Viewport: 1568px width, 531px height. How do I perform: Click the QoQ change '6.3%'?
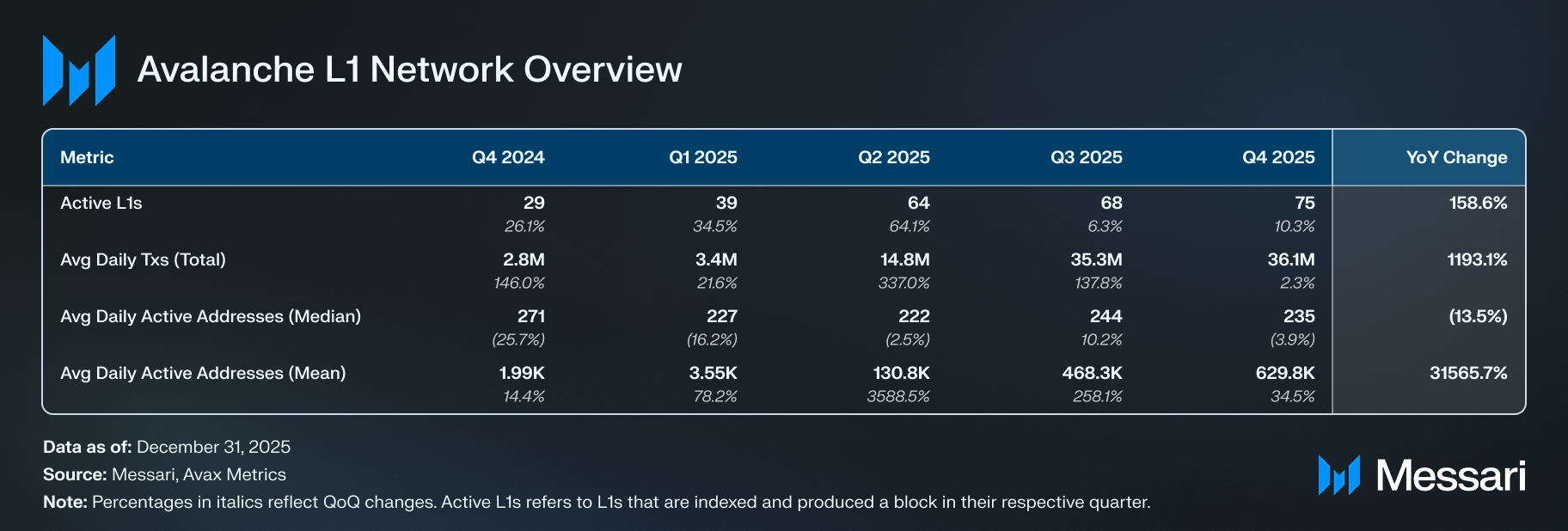click(1105, 226)
